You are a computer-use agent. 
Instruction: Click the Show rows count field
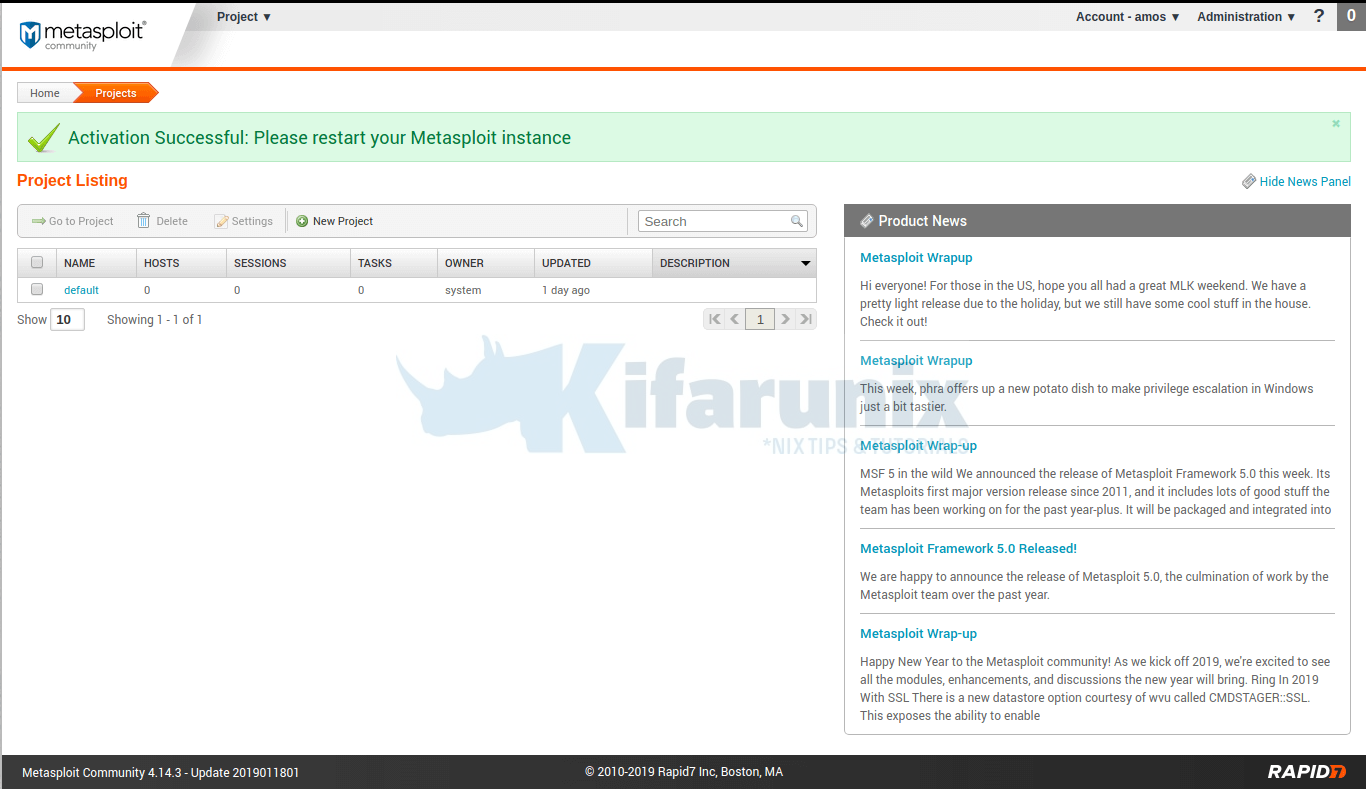click(67, 320)
